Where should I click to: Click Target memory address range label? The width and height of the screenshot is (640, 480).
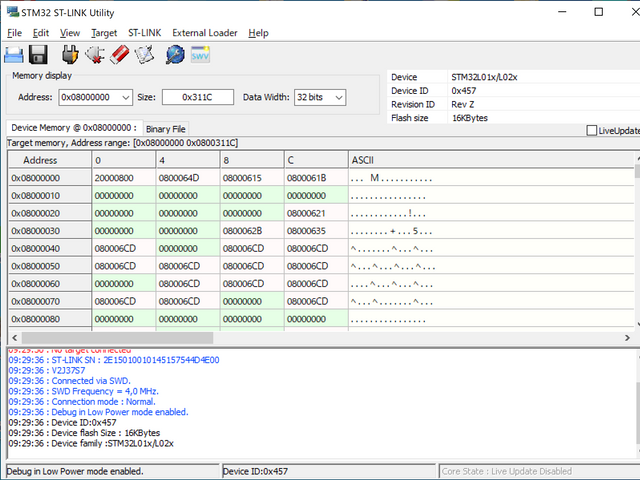point(122,143)
